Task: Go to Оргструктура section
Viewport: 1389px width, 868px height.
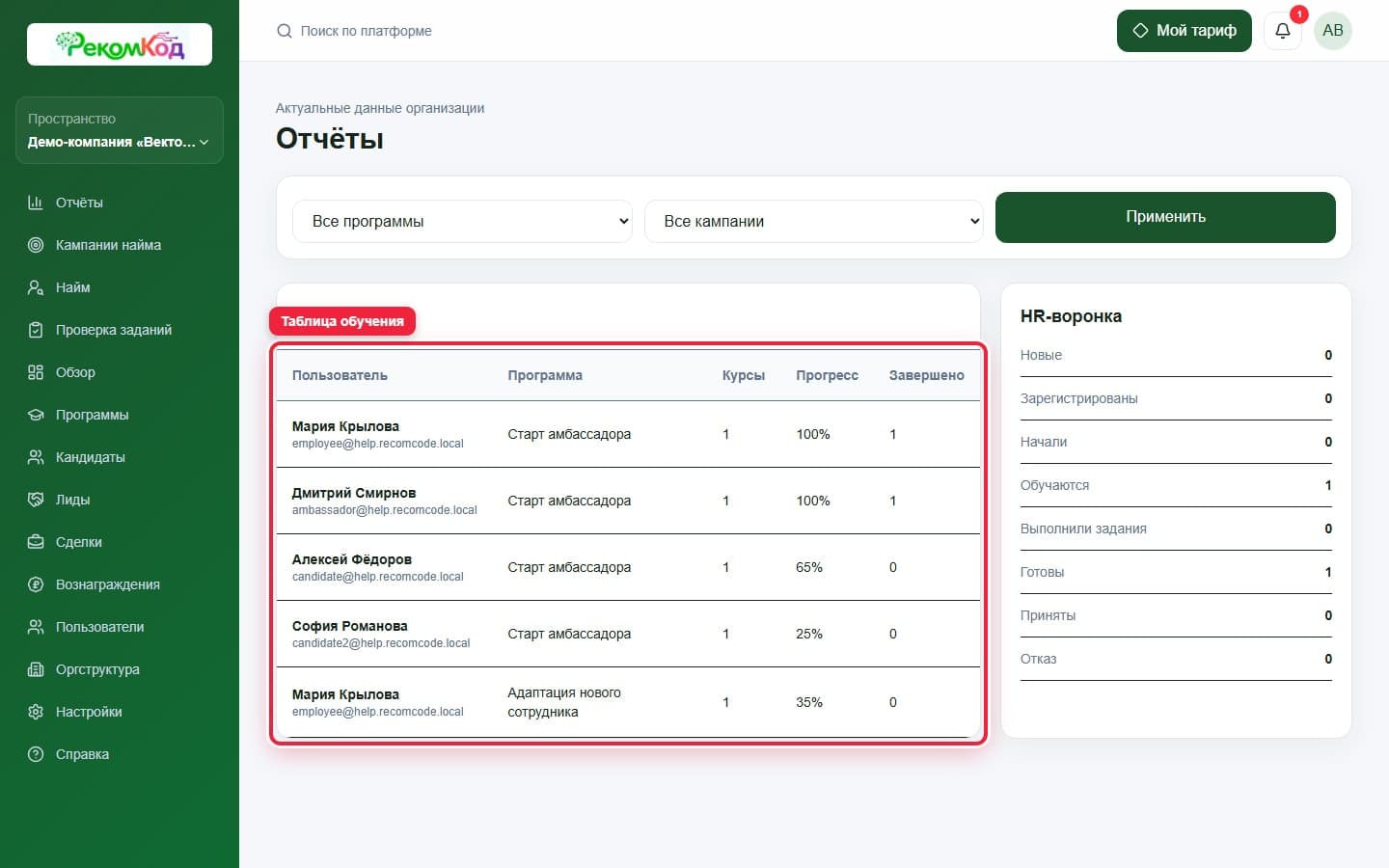Action: [120, 669]
